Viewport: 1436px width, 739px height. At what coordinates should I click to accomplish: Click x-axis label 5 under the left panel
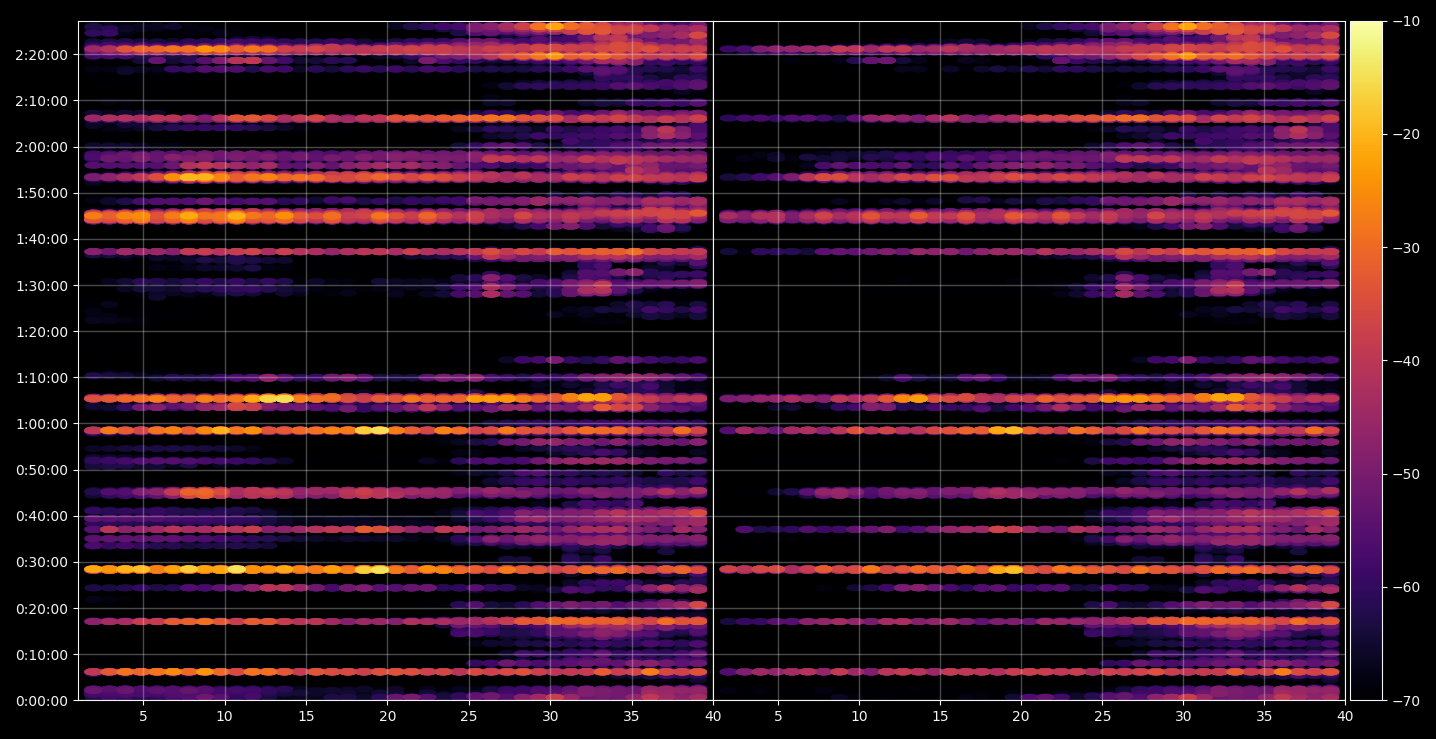coord(143,716)
